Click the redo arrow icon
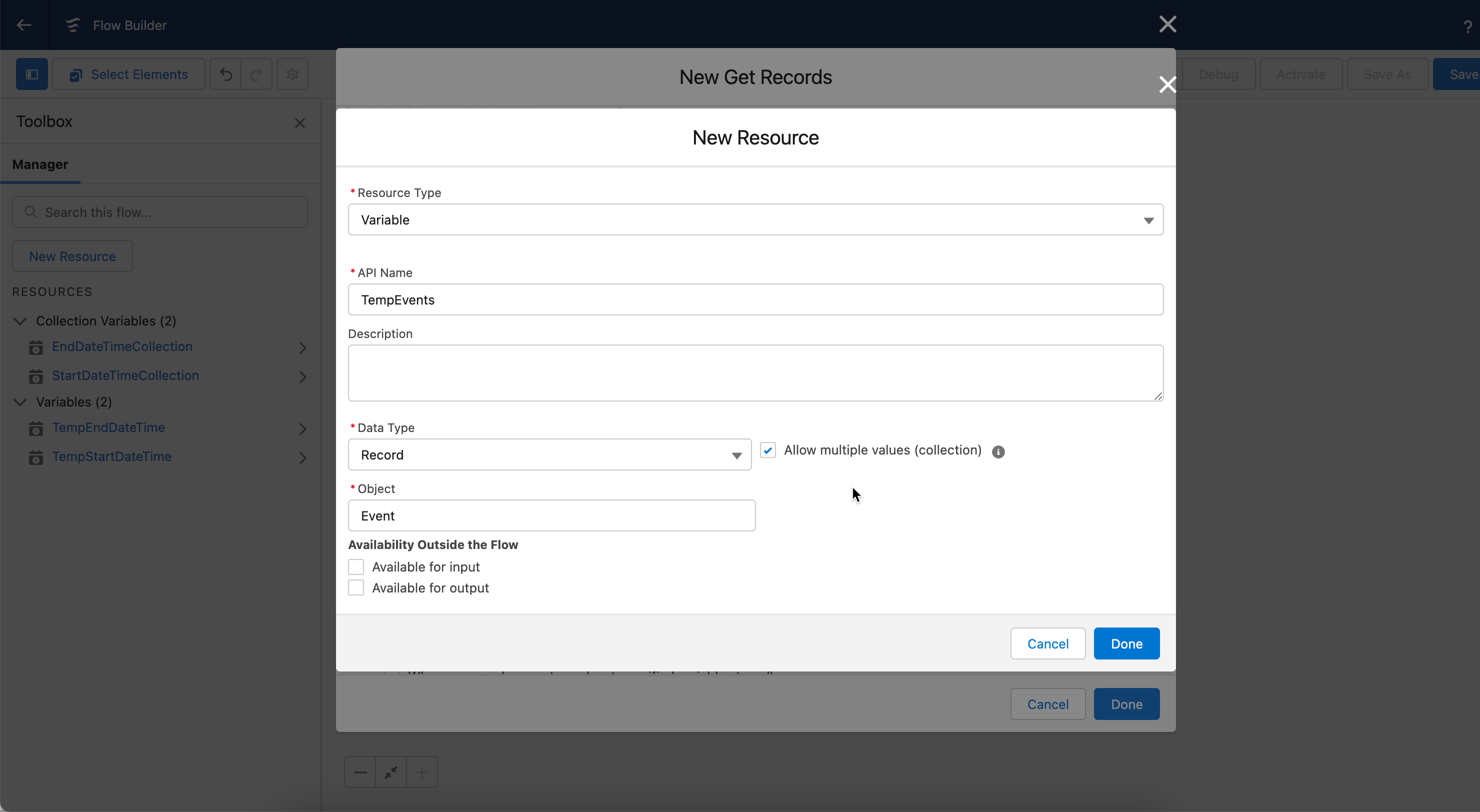The height and width of the screenshot is (812, 1480). [x=256, y=74]
